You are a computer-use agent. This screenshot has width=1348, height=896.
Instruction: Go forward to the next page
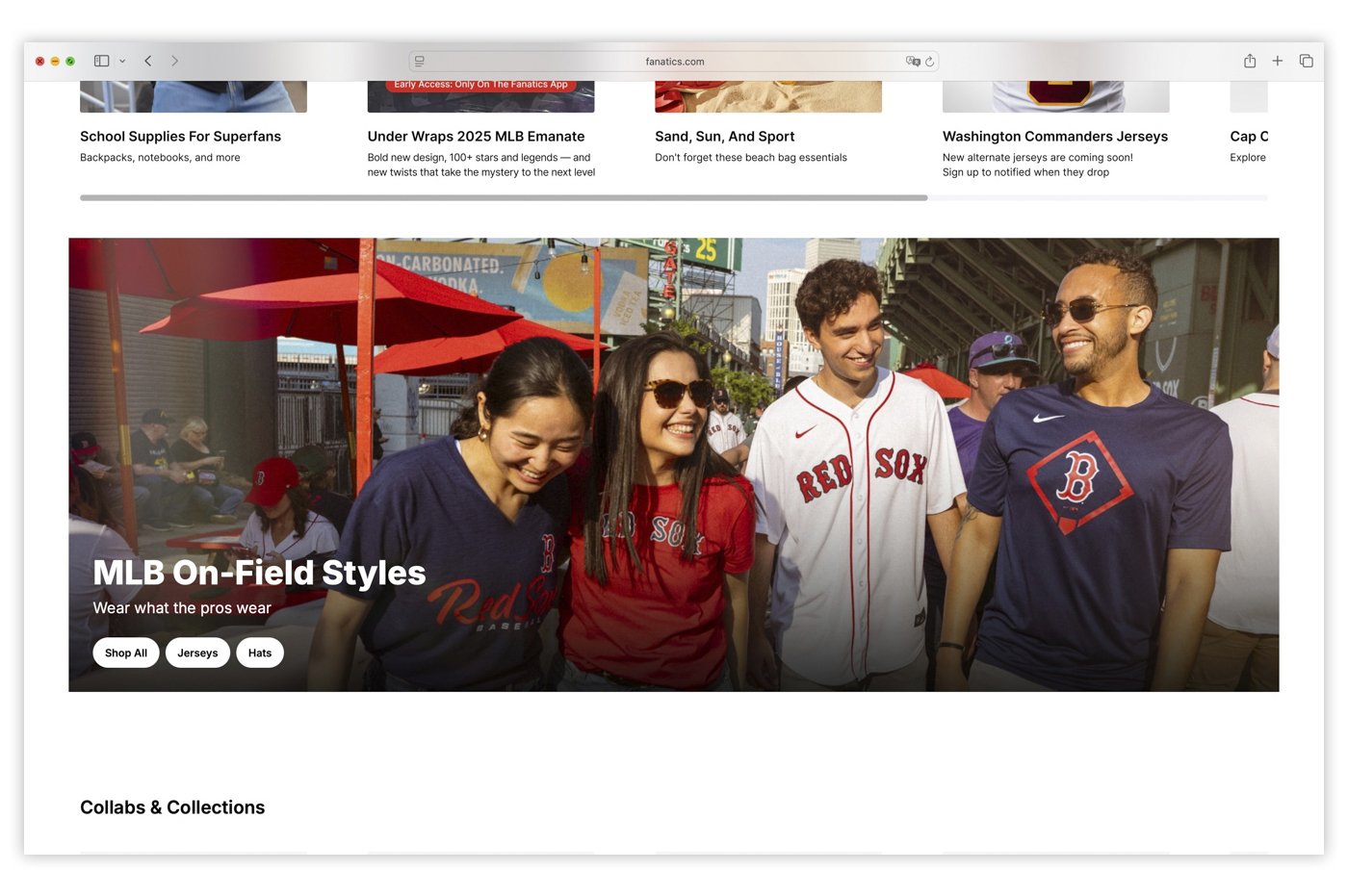click(174, 61)
